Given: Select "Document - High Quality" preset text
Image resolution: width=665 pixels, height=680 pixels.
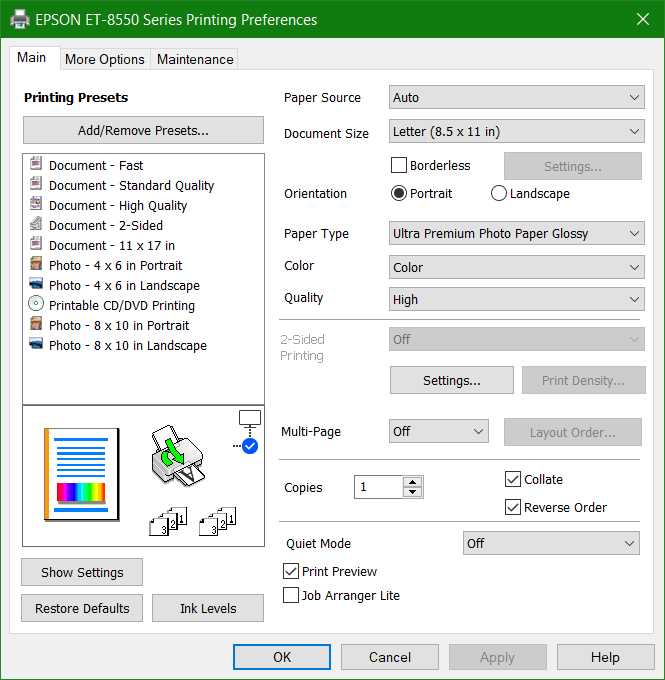Looking at the screenshot, I should click(118, 205).
